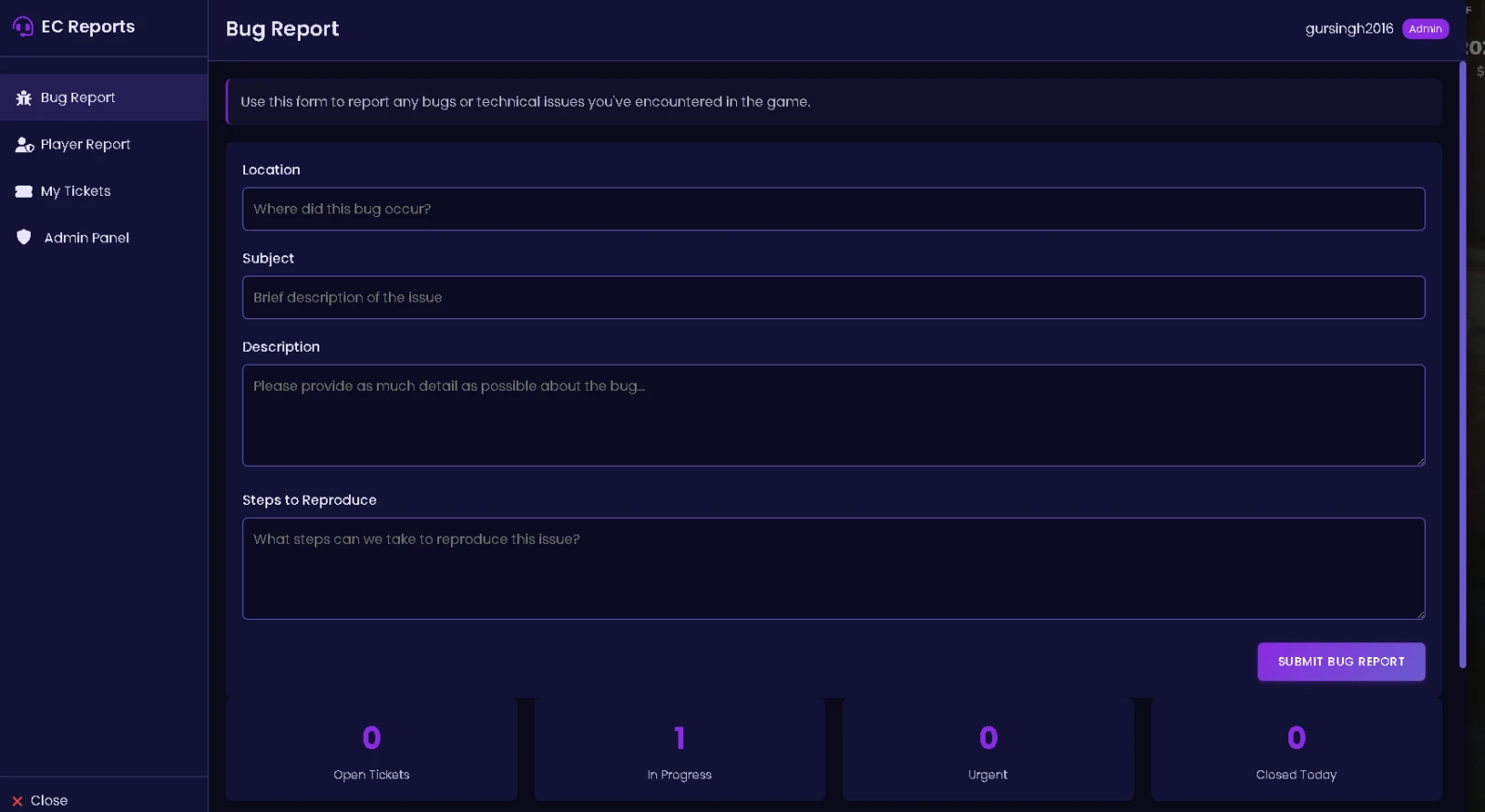Click the red X close icon
1485x812 pixels.
[x=18, y=801]
